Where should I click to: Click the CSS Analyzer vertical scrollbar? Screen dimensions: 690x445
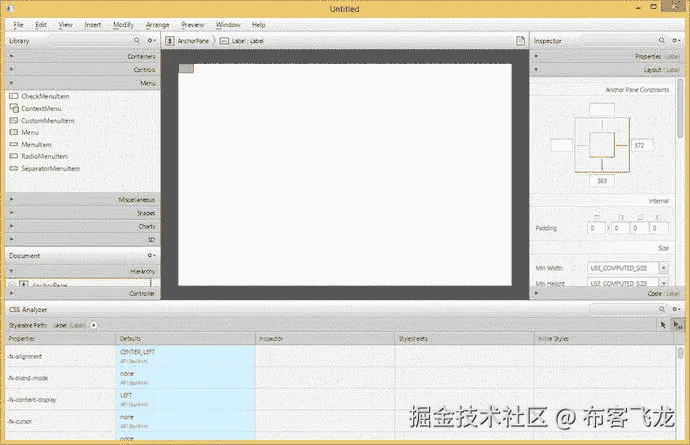point(680,353)
